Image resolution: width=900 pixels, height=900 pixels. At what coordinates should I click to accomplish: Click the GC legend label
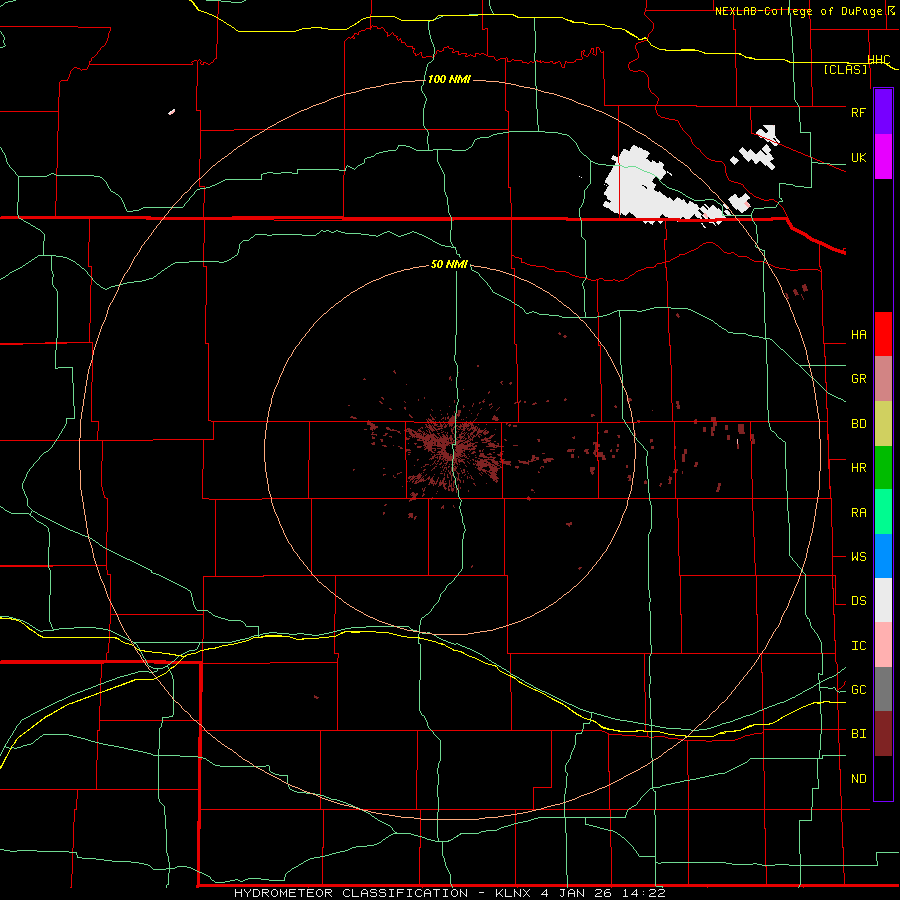coord(858,690)
